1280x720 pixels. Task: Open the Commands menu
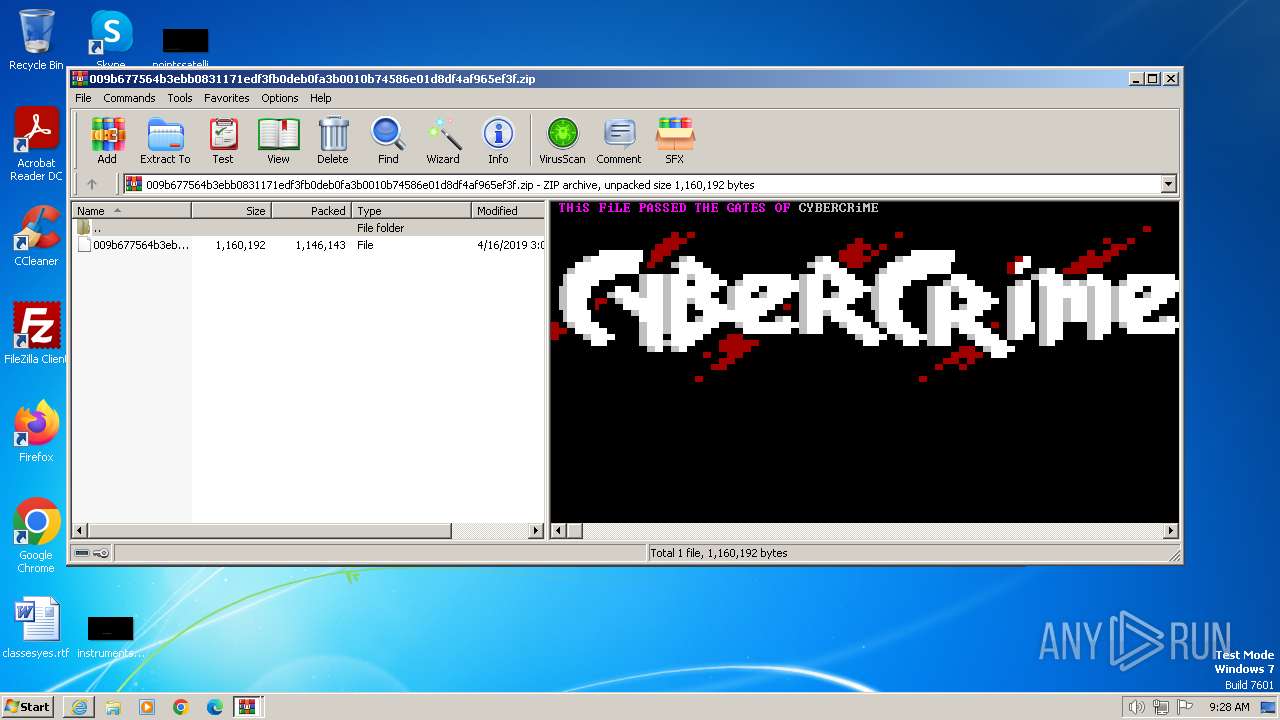tap(129, 98)
